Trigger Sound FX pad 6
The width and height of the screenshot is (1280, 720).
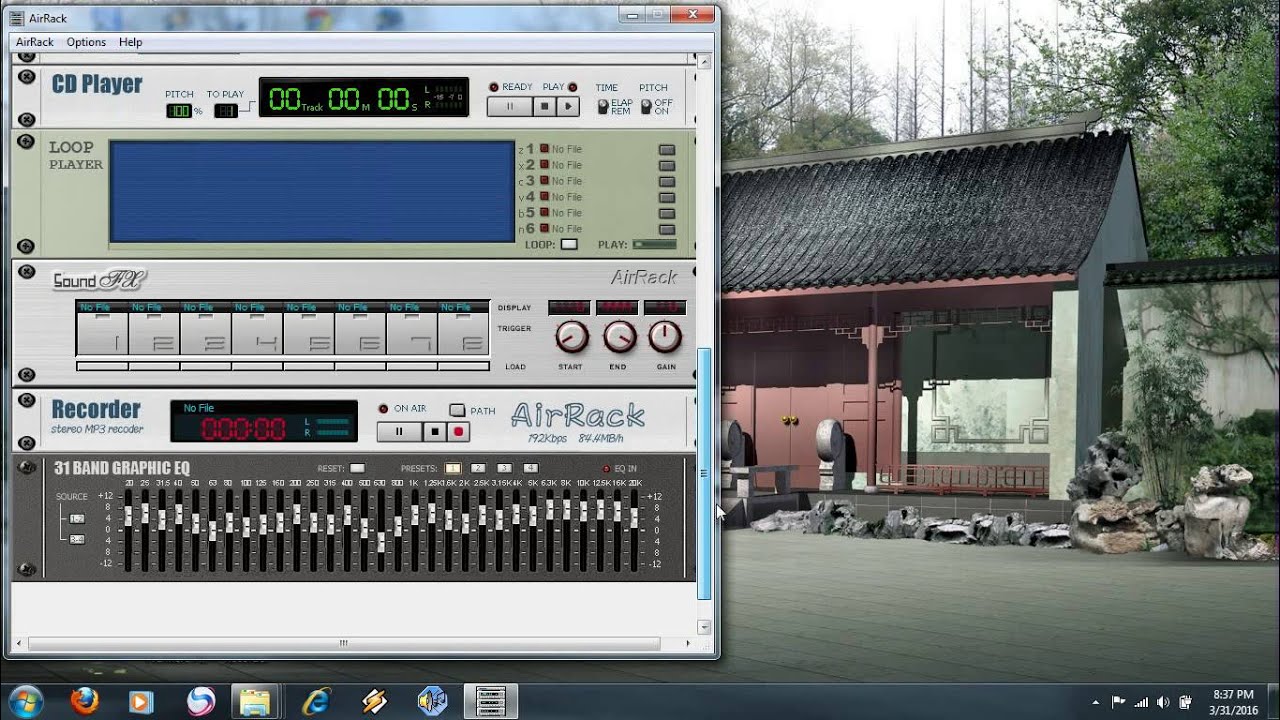point(360,333)
